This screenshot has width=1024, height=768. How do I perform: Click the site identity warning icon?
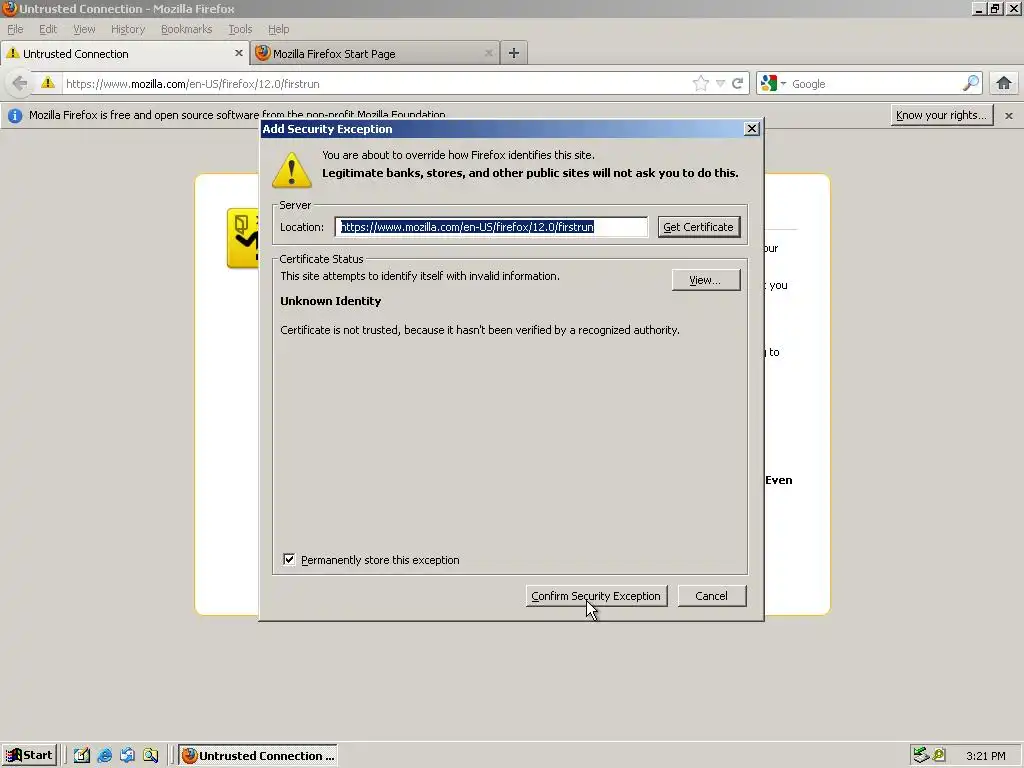coord(48,83)
